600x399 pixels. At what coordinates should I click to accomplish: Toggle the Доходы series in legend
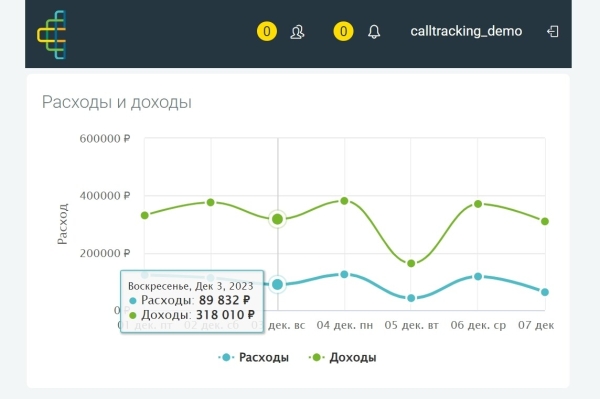click(x=342, y=357)
